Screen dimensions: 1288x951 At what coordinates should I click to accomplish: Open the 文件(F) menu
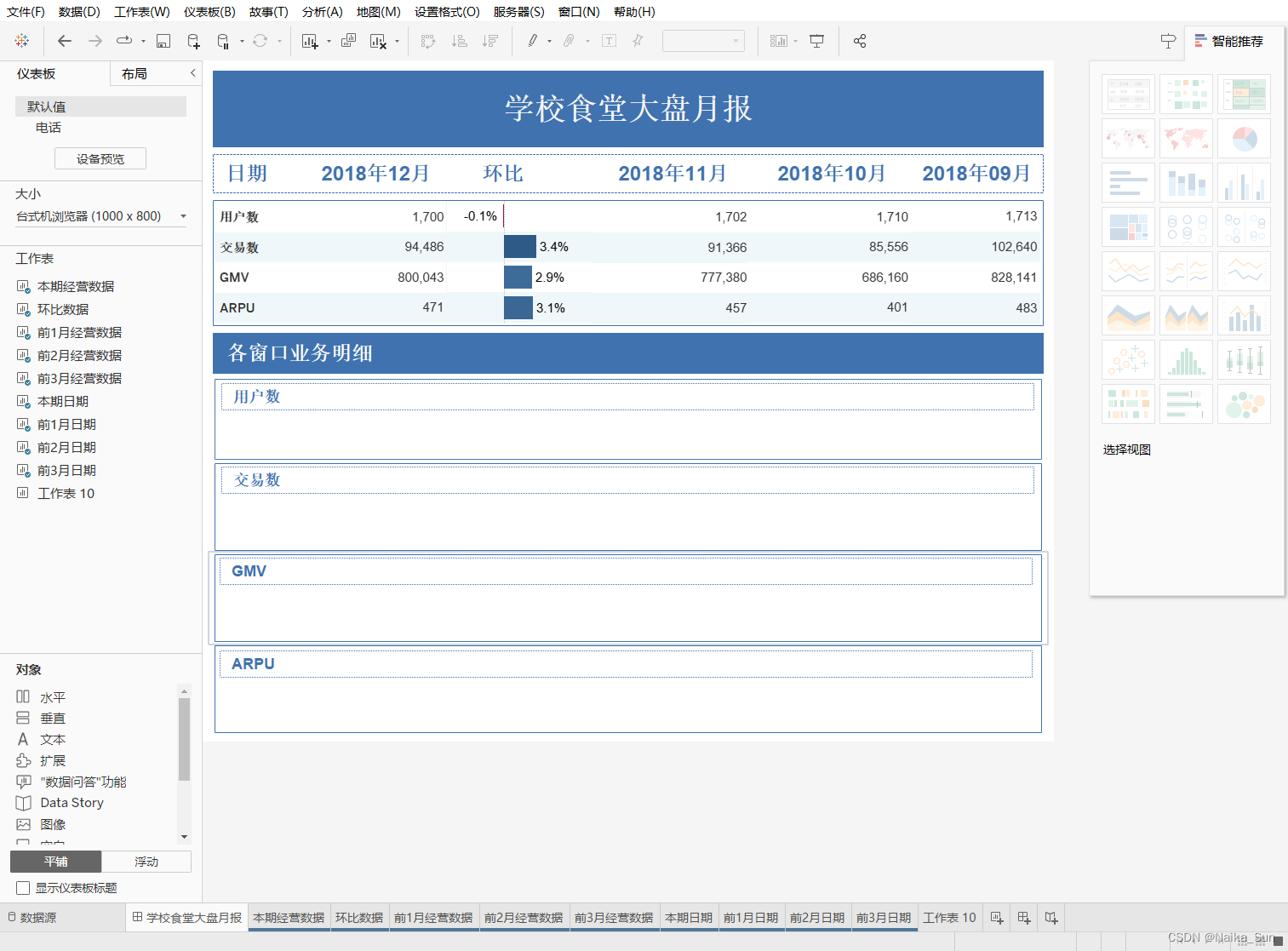coord(26,12)
